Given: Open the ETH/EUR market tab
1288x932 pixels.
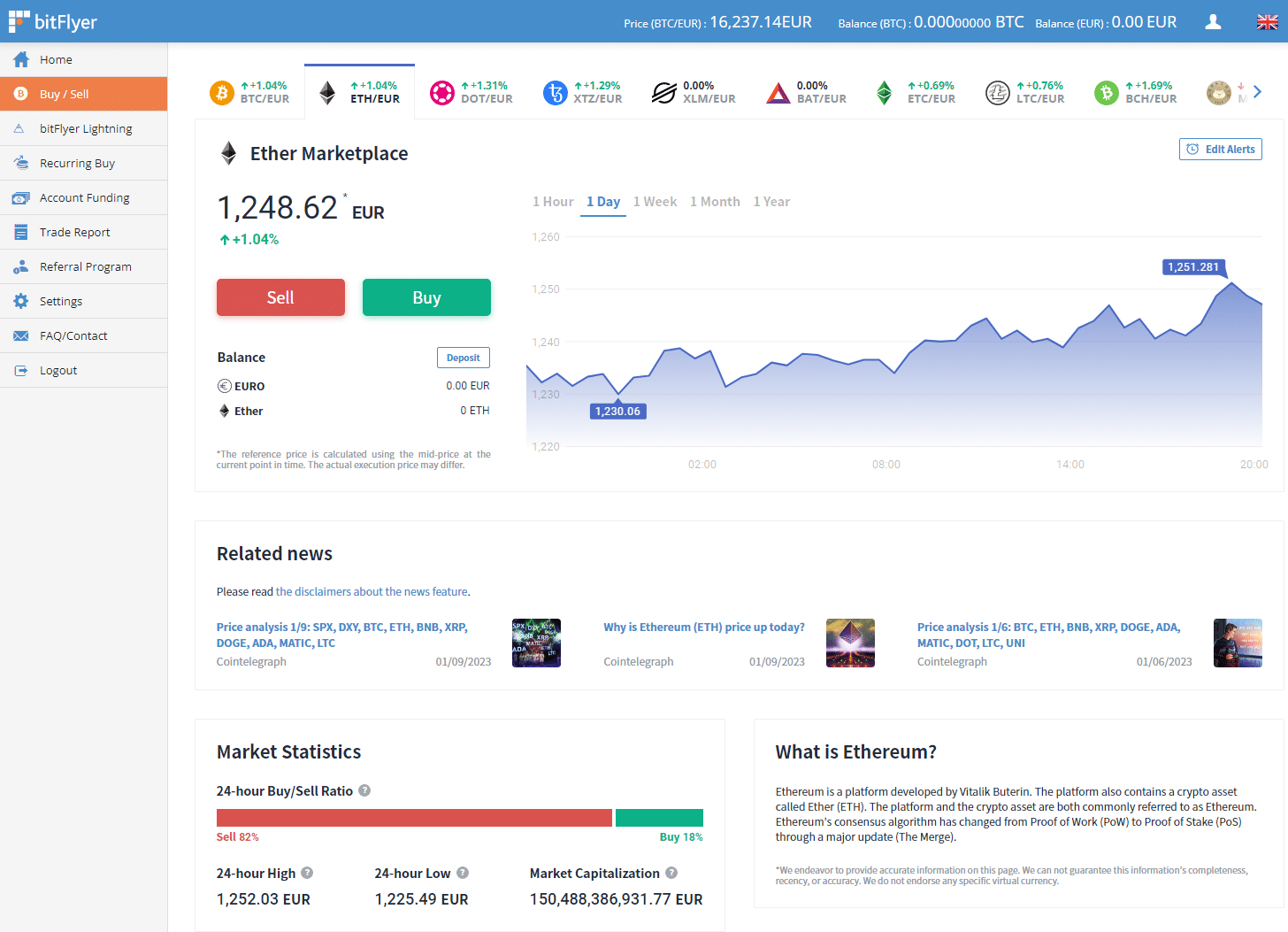Looking at the screenshot, I should (x=360, y=92).
